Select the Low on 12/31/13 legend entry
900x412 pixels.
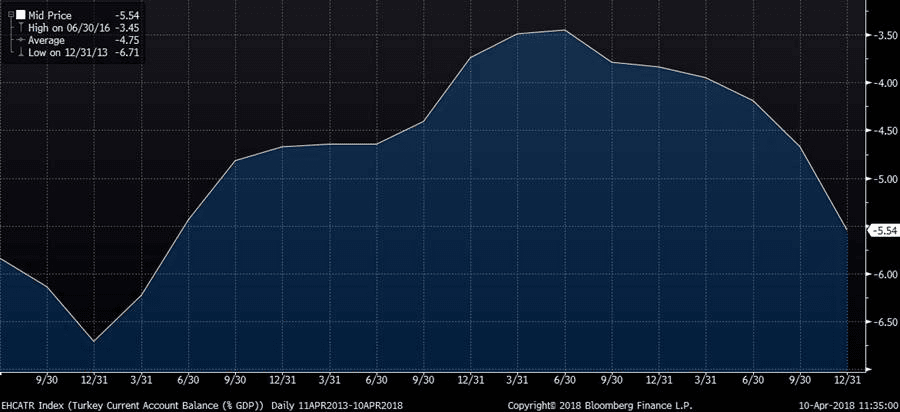(64, 52)
